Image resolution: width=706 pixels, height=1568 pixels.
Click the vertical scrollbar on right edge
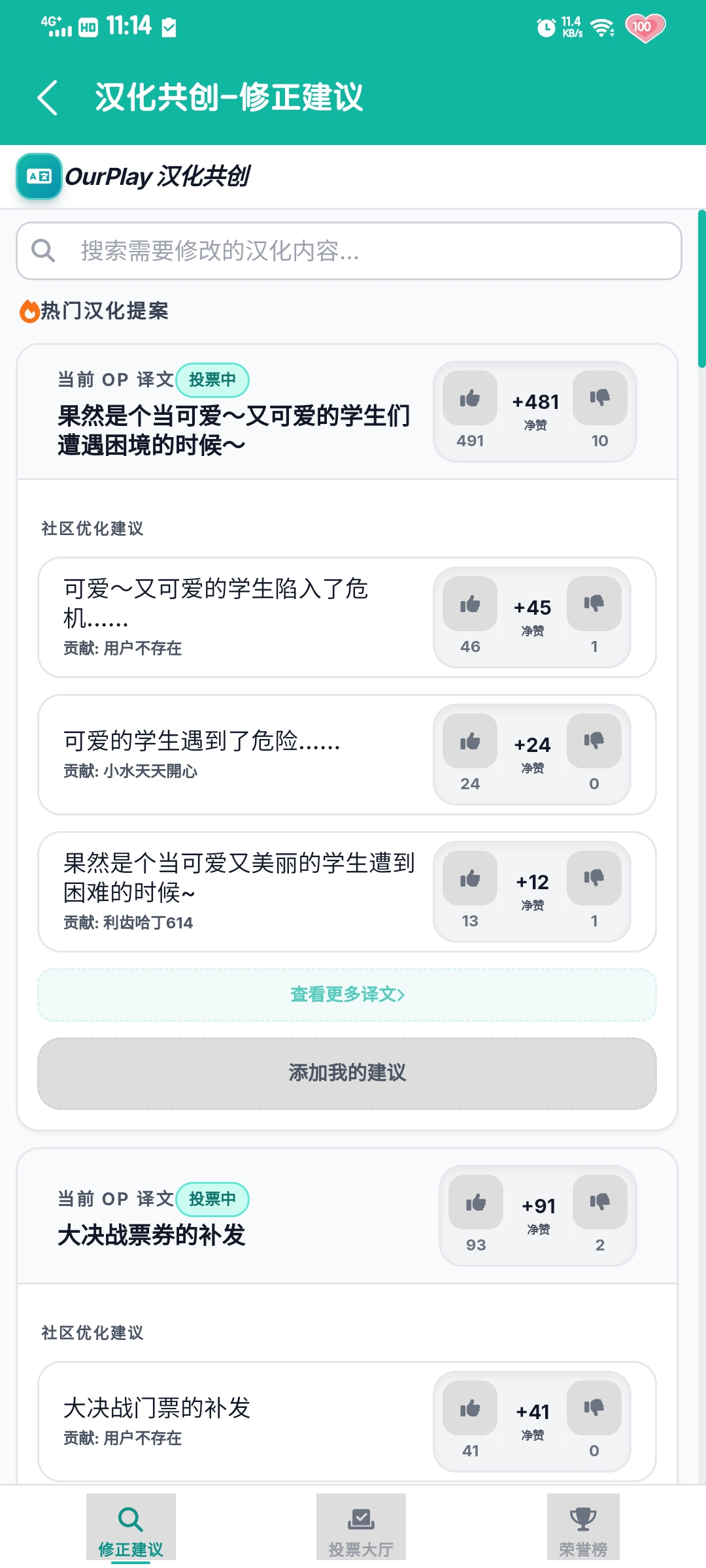[x=701, y=289]
